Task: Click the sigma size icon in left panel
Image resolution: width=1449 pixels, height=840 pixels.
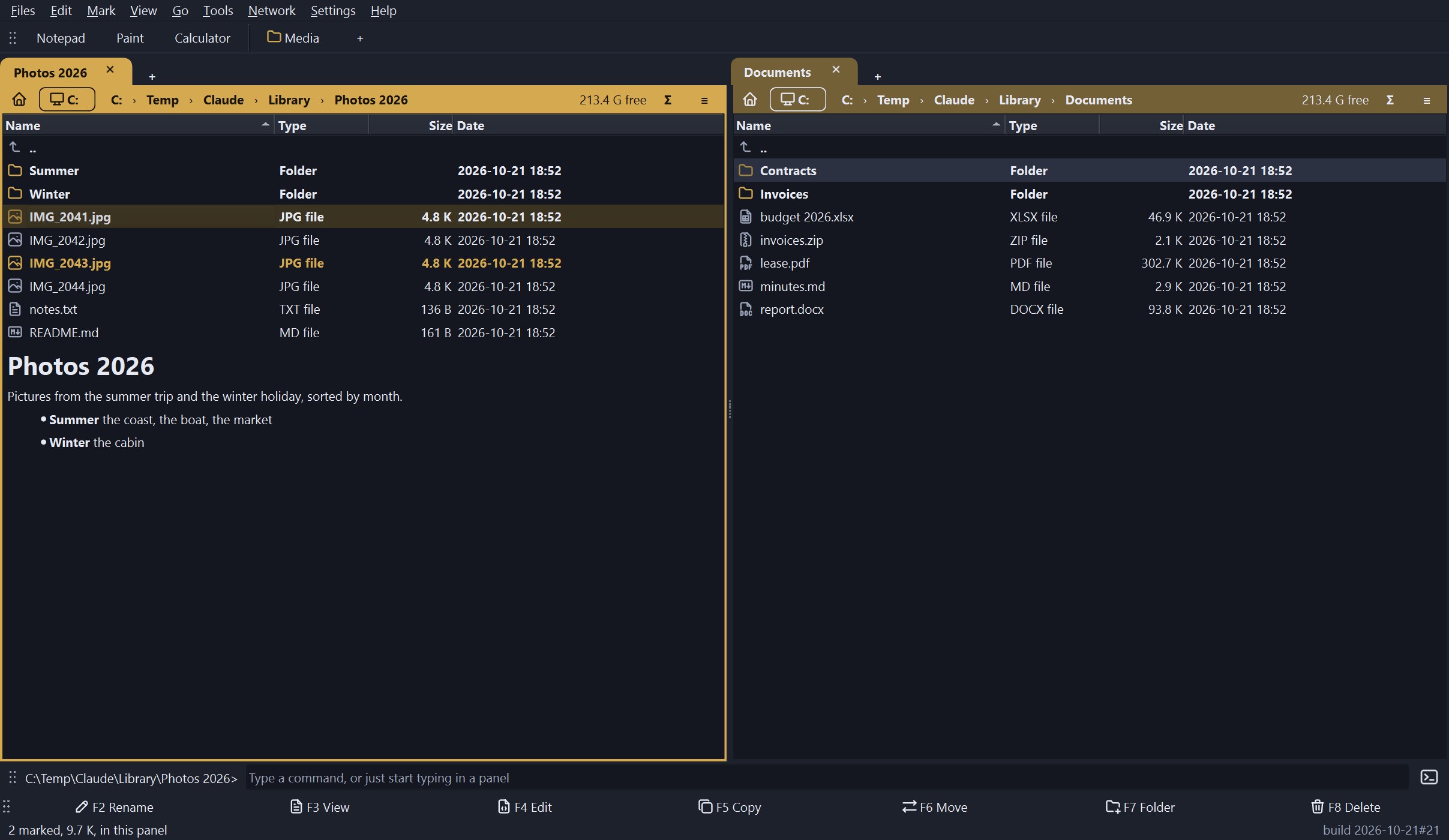Action: (667, 100)
